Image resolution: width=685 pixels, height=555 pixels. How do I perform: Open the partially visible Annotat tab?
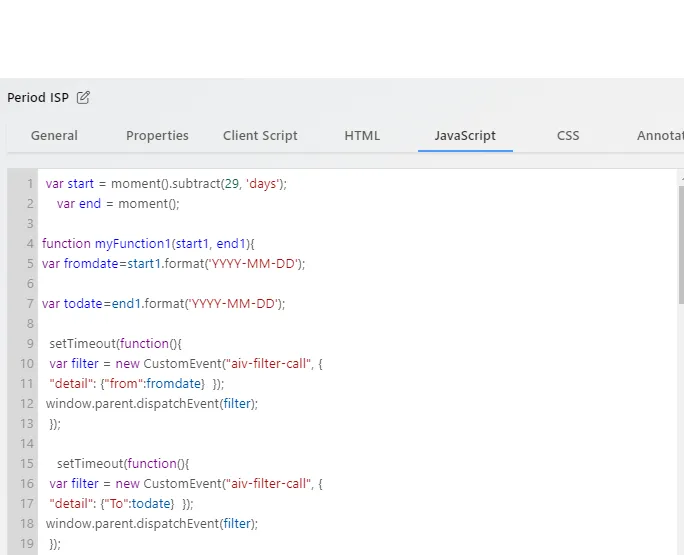660,136
